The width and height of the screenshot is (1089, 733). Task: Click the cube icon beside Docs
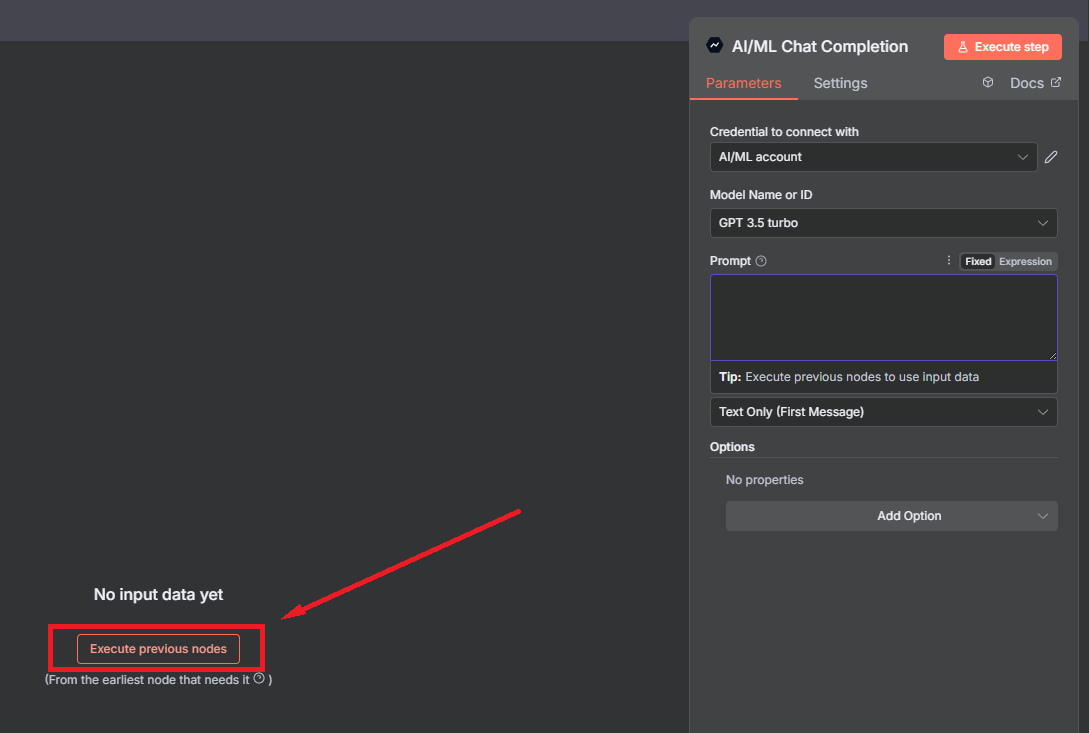click(x=988, y=83)
